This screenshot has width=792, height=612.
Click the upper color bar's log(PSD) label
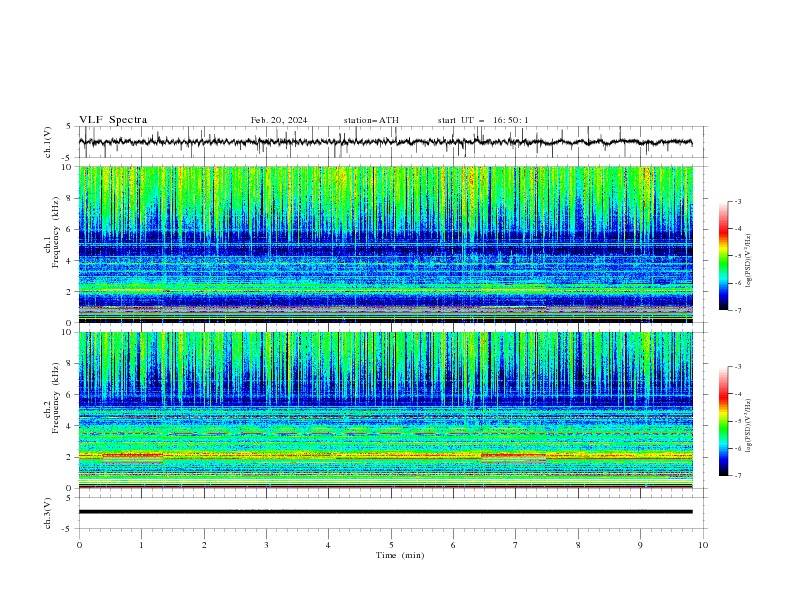749,261
